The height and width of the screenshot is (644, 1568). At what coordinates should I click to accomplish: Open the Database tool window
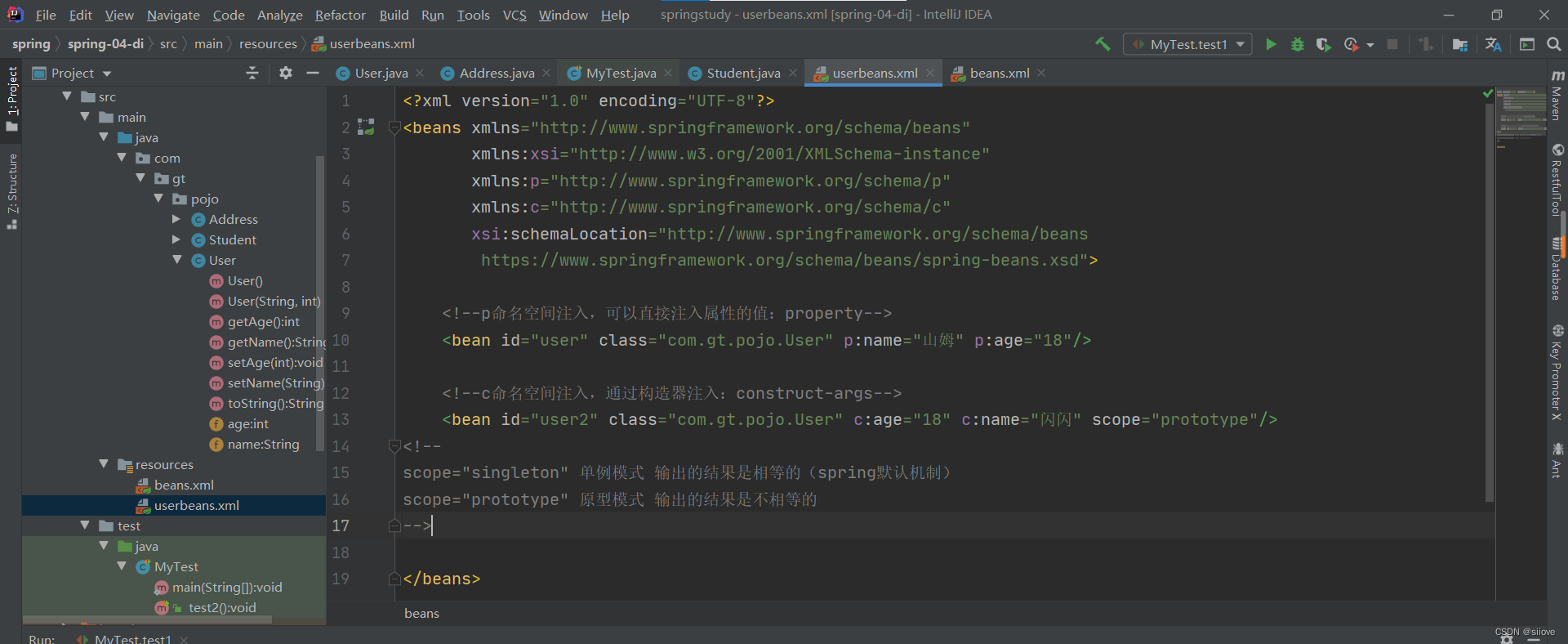(x=1557, y=269)
